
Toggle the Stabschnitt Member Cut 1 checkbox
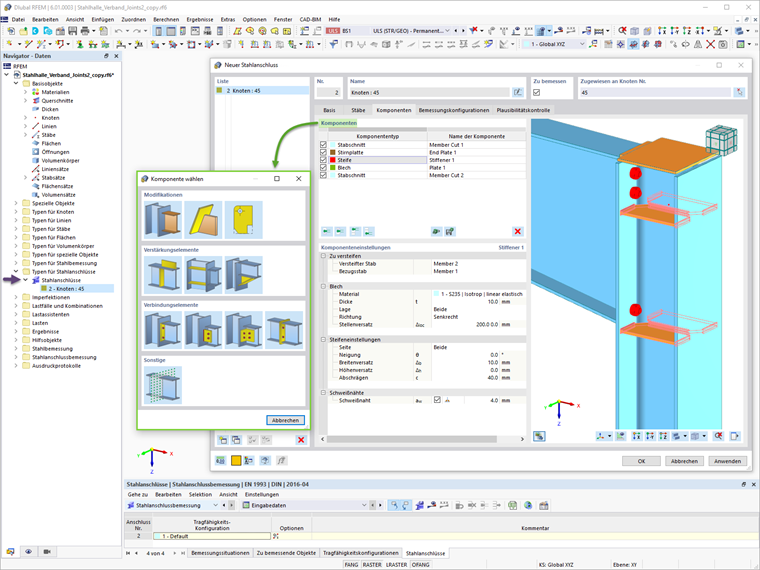coord(323,144)
